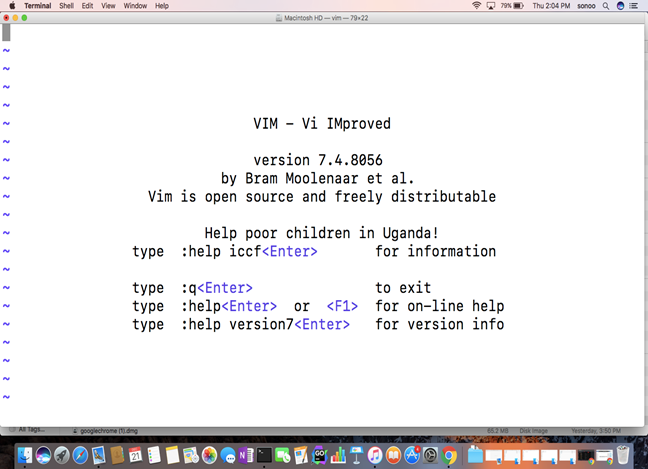Open Reminders list icon in Dock
648x469 pixels.
(x=154, y=455)
